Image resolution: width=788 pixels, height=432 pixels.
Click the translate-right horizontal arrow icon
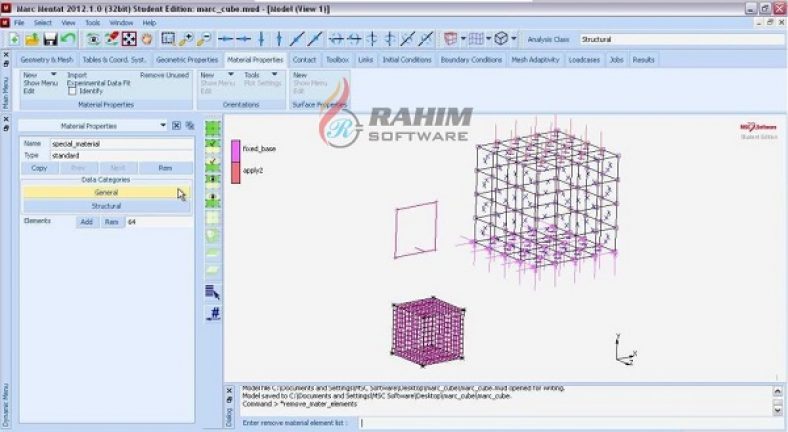coord(244,39)
